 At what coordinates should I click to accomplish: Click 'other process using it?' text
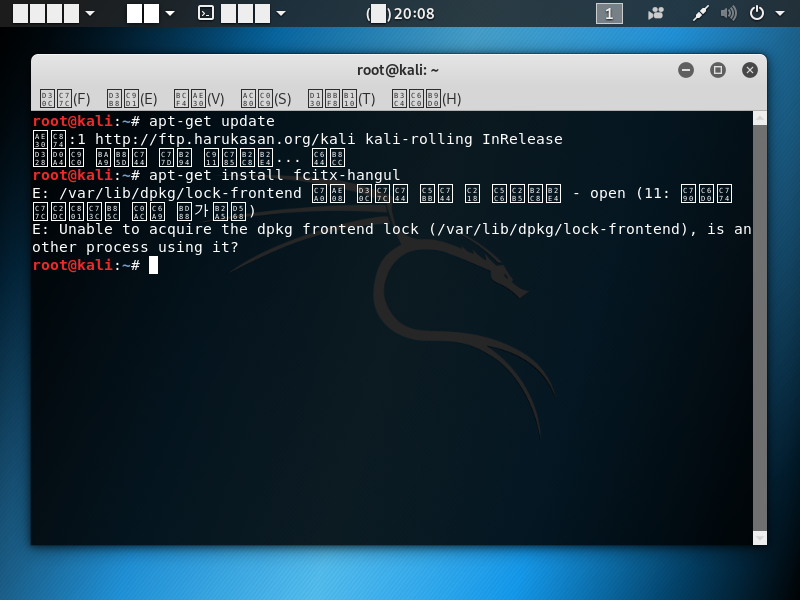pyautogui.click(x=135, y=247)
